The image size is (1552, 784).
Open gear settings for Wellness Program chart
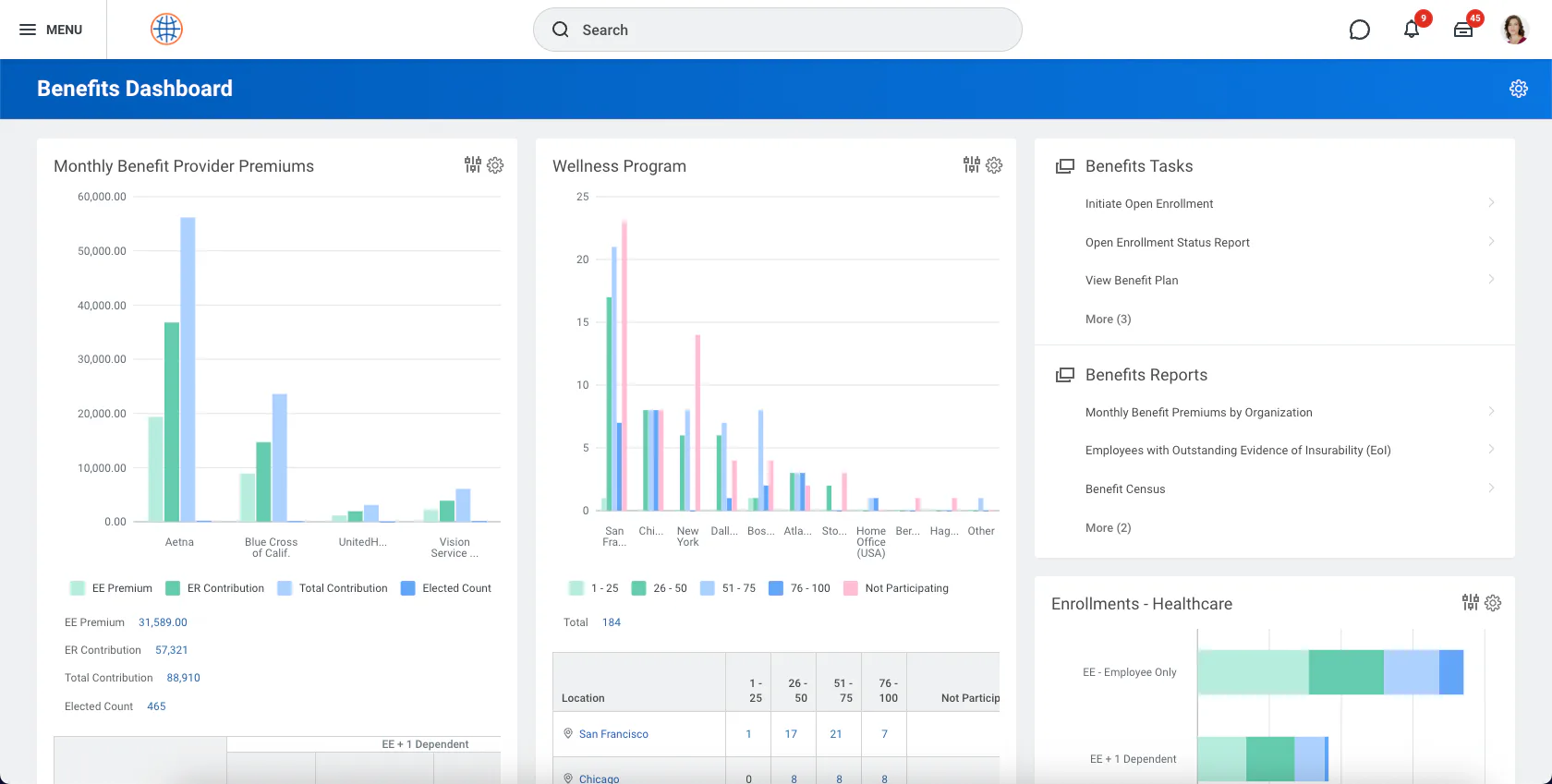pyautogui.click(x=994, y=165)
